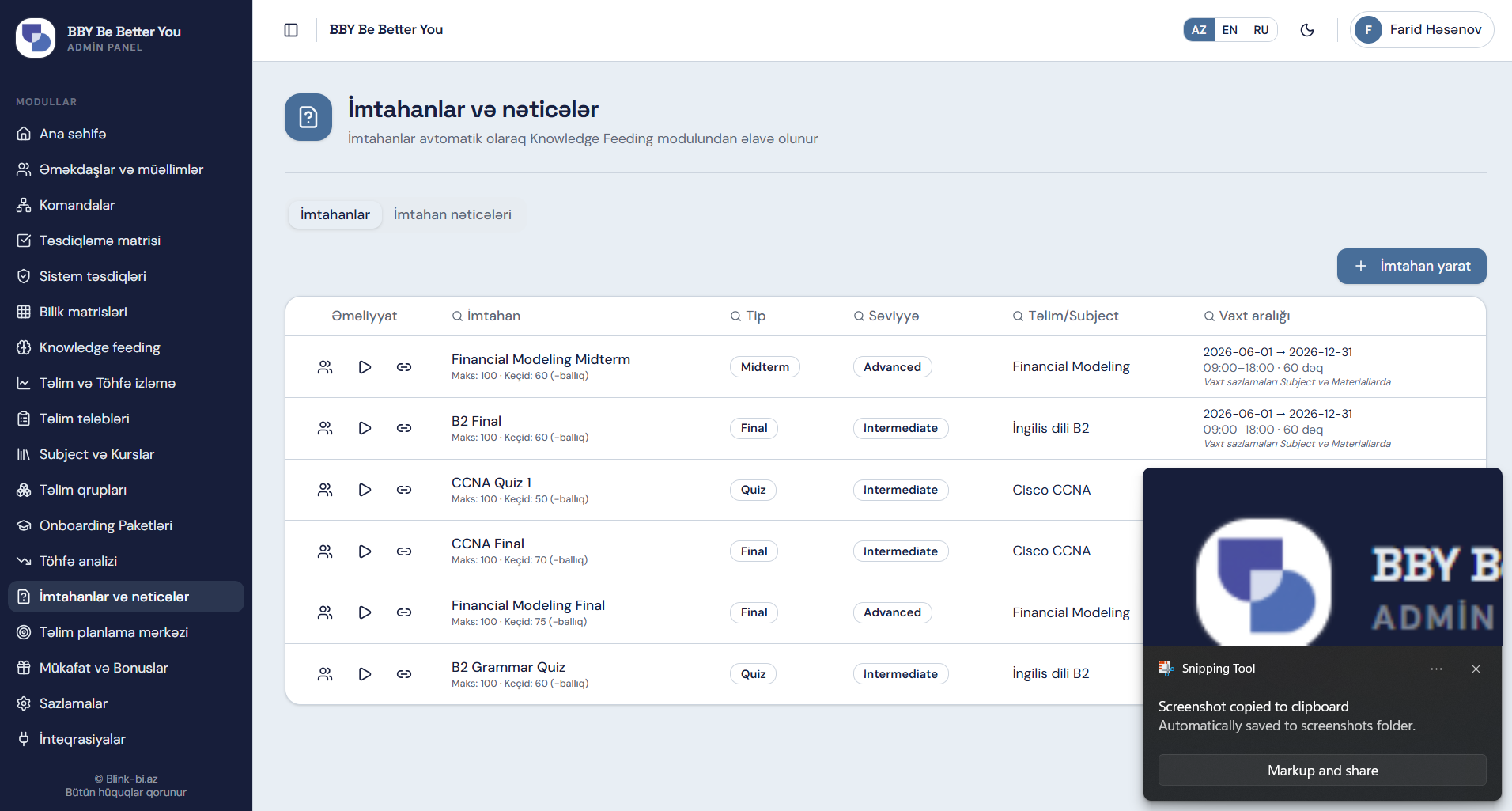Open the İmtahanlar tab
The width and height of the screenshot is (1512, 811).
(335, 214)
